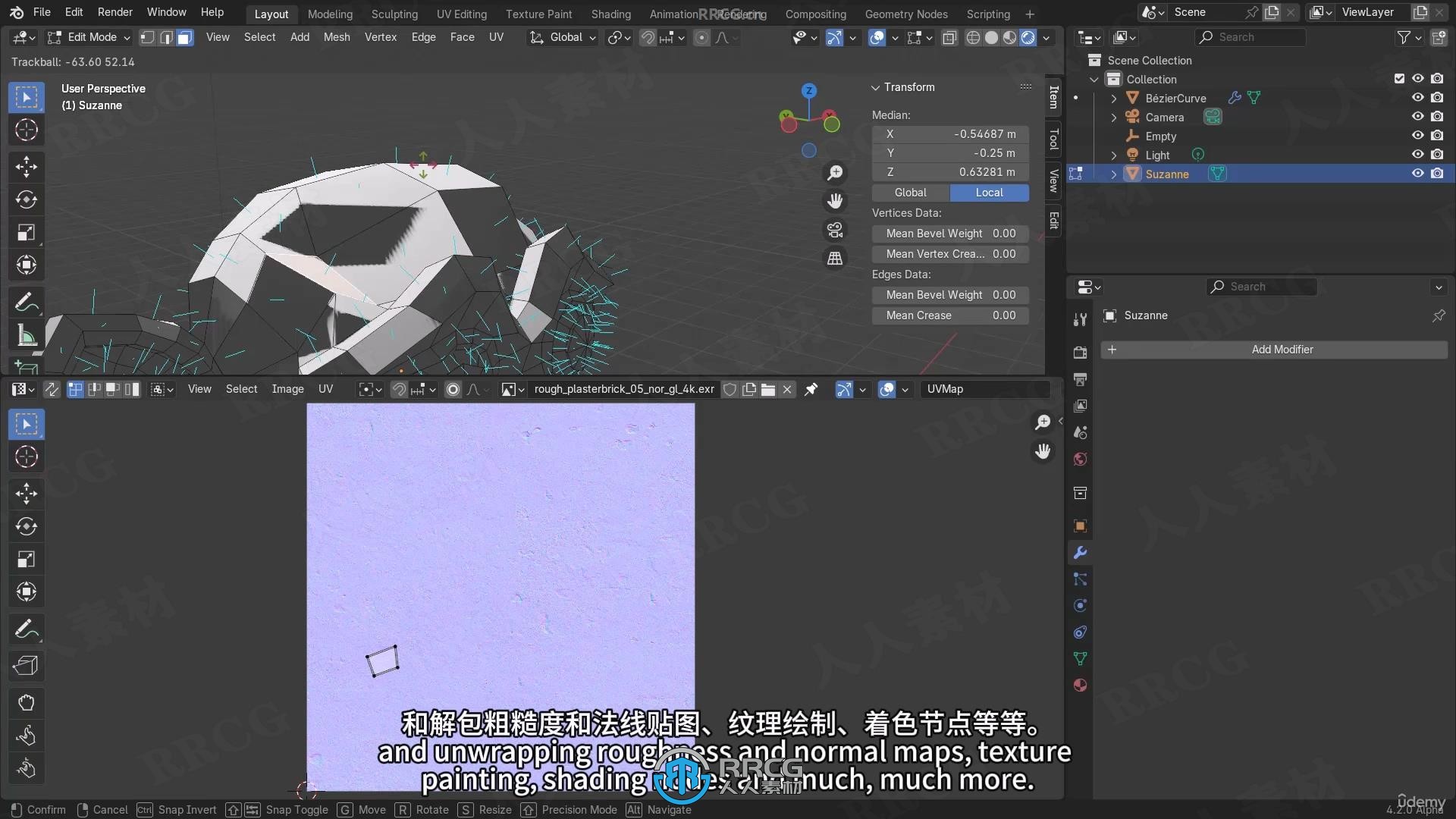Open the Object Data properties tab
The height and width of the screenshot is (819, 1456).
click(1081, 658)
